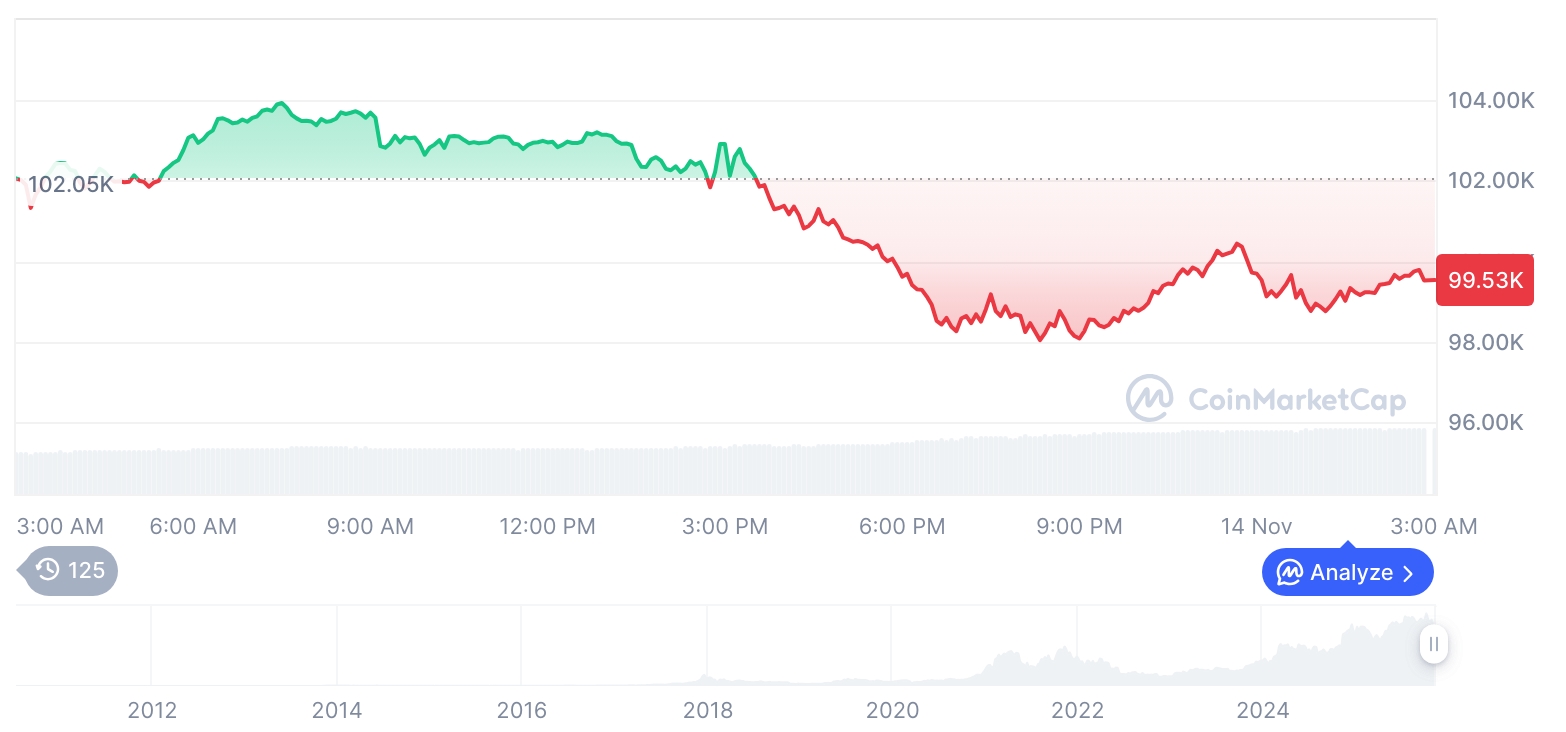Image resolution: width=1566 pixels, height=732 pixels.
Task: Click the 125 history count badge number
Action: point(86,570)
